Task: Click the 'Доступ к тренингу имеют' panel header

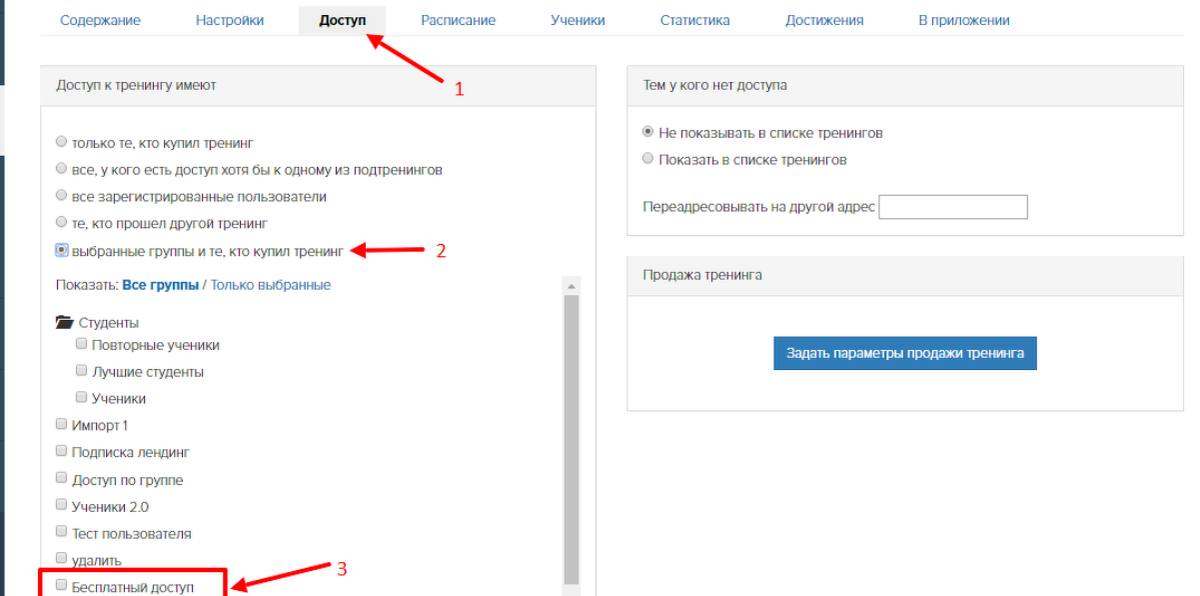Action: click(x=318, y=86)
